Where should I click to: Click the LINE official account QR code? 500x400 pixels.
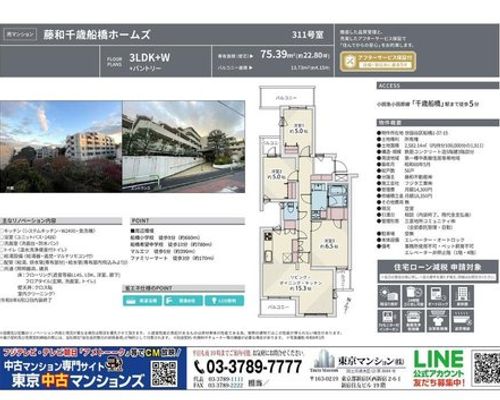coord(486,368)
